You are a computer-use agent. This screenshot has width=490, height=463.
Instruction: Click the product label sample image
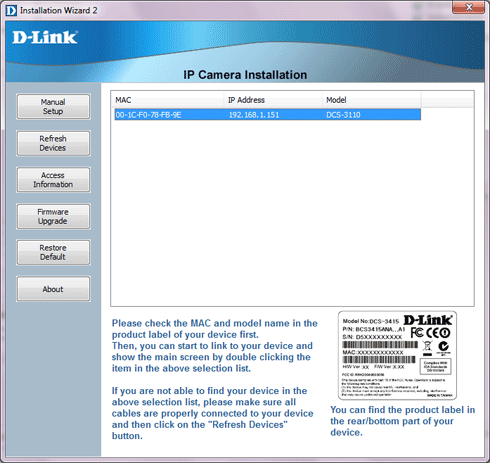pos(397,355)
